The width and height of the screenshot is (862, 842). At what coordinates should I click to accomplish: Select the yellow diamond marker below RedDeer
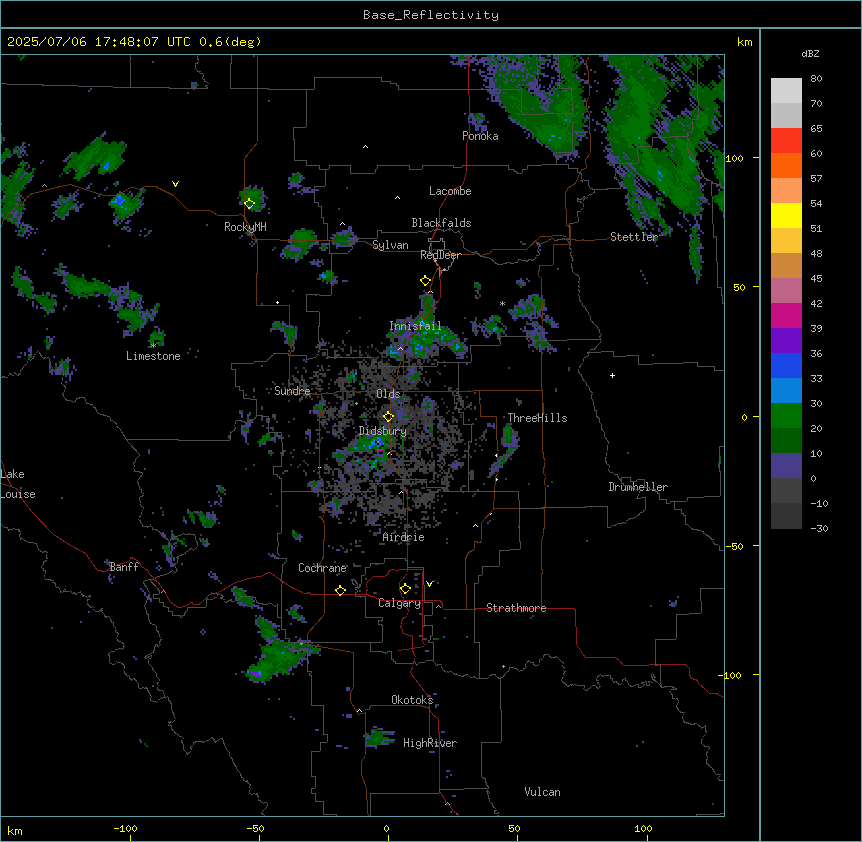426,281
